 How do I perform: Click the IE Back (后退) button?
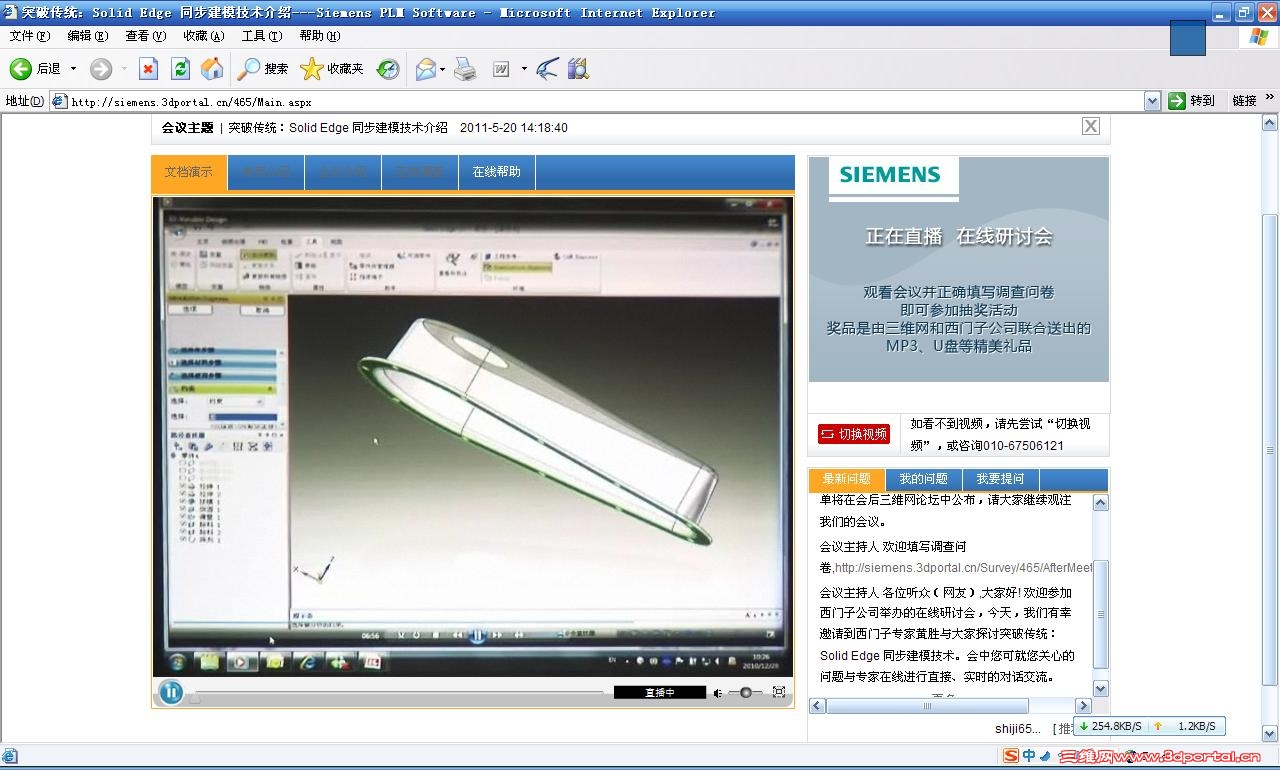point(35,69)
